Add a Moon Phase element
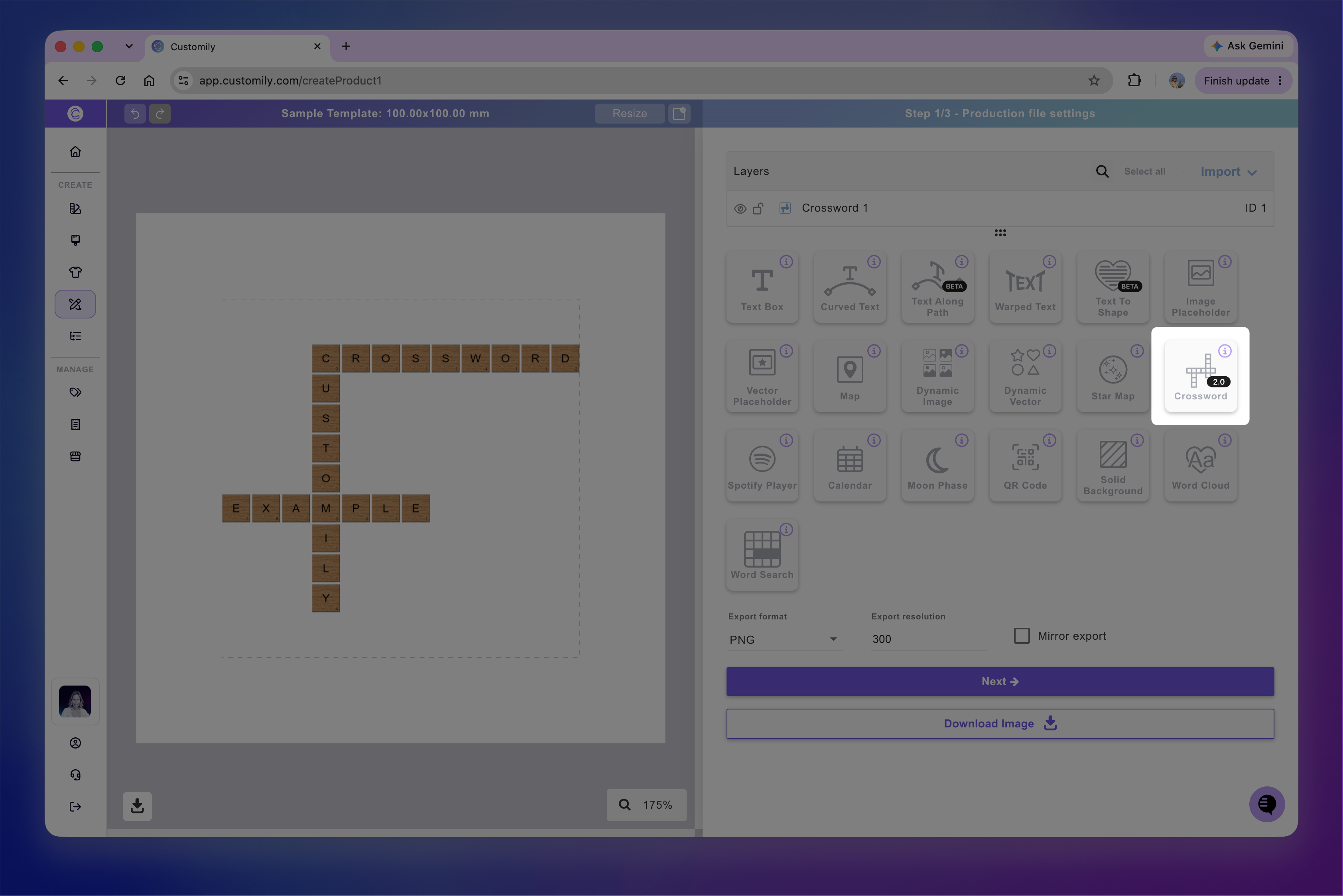Image resolution: width=1343 pixels, height=896 pixels. pyautogui.click(x=937, y=466)
